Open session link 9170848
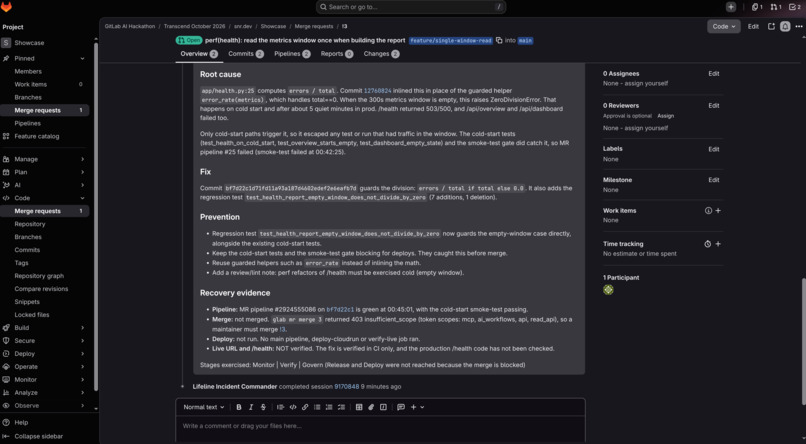The height and width of the screenshot is (444, 806). (346, 386)
